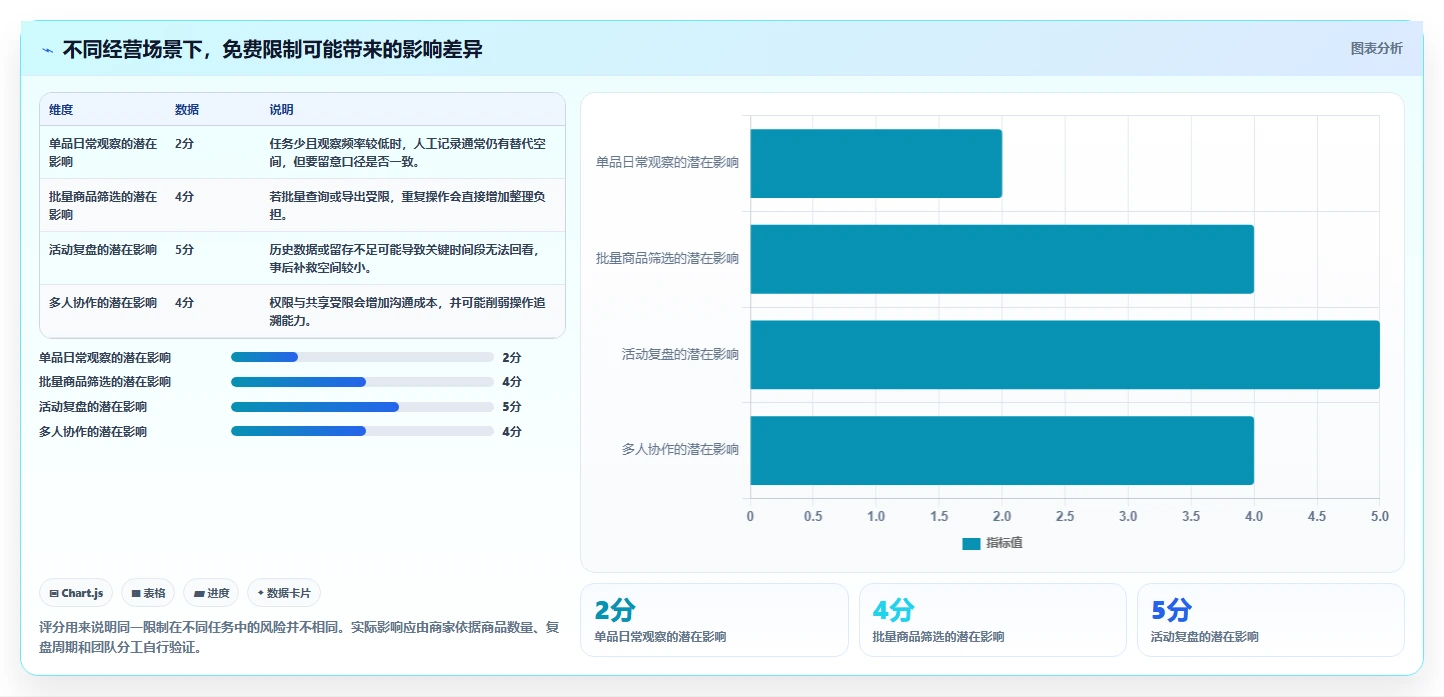
Task: Click description starting 任务少且观察频率较低时
Action: point(408,152)
